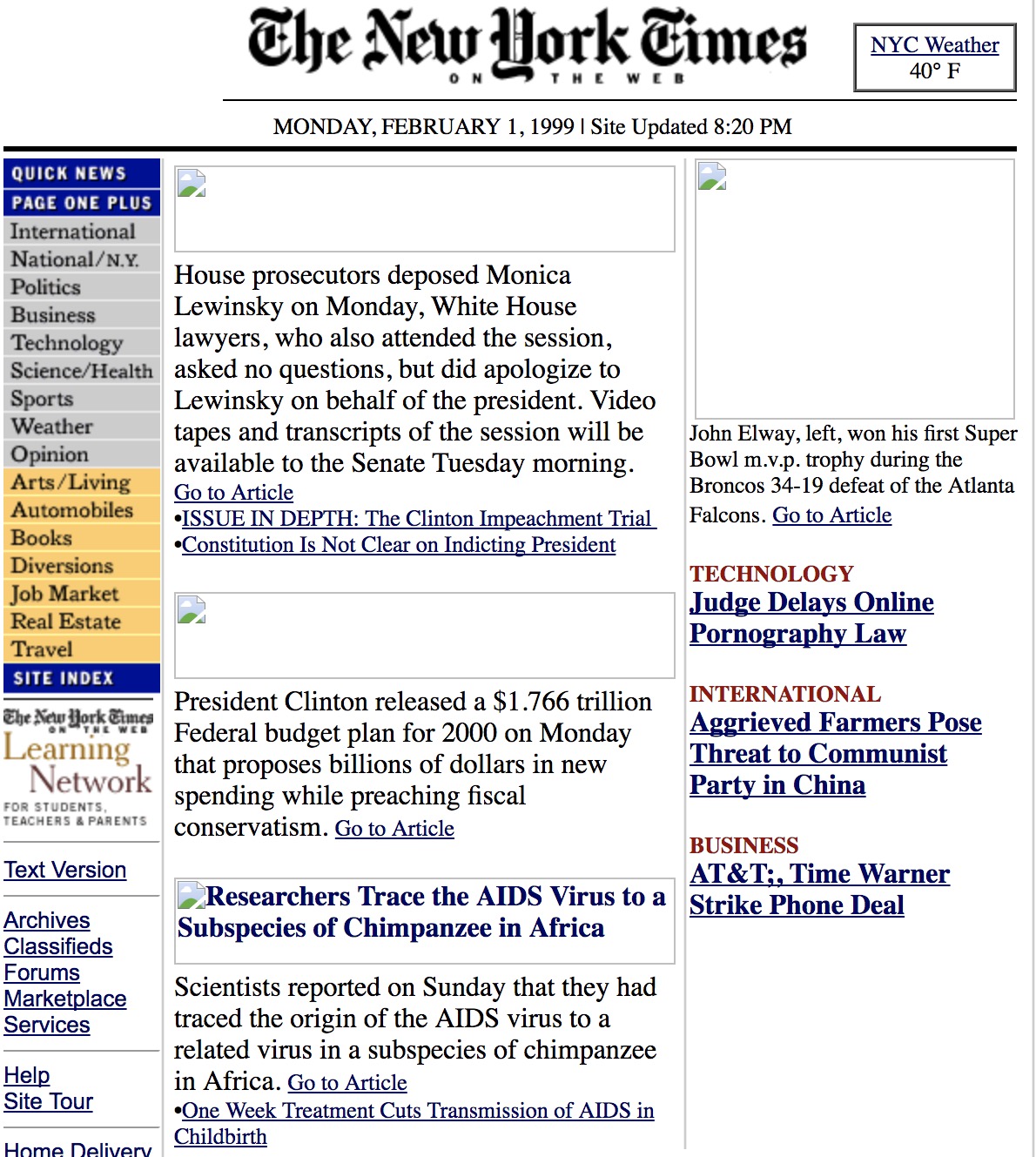Open the Sports section
The height and width of the screenshot is (1157, 1036).
tap(42, 399)
